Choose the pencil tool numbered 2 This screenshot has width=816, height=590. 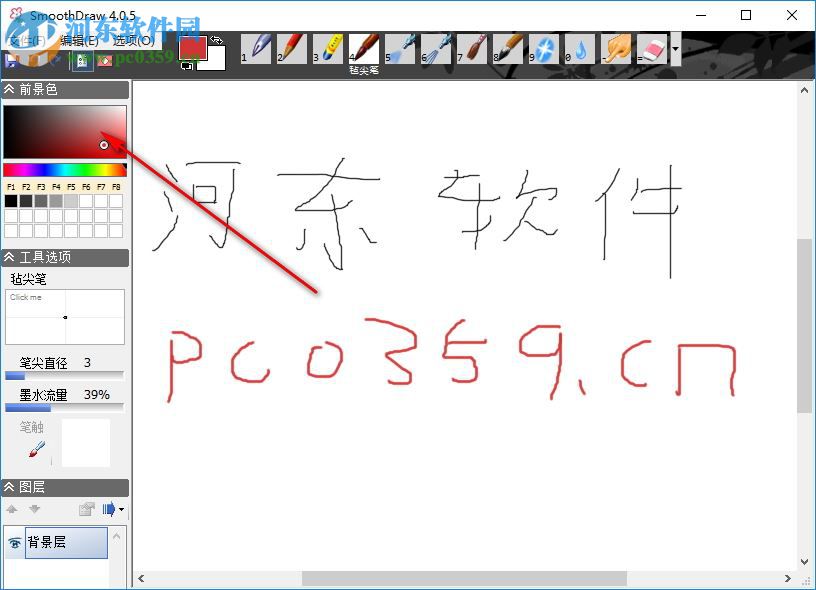(291, 46)
